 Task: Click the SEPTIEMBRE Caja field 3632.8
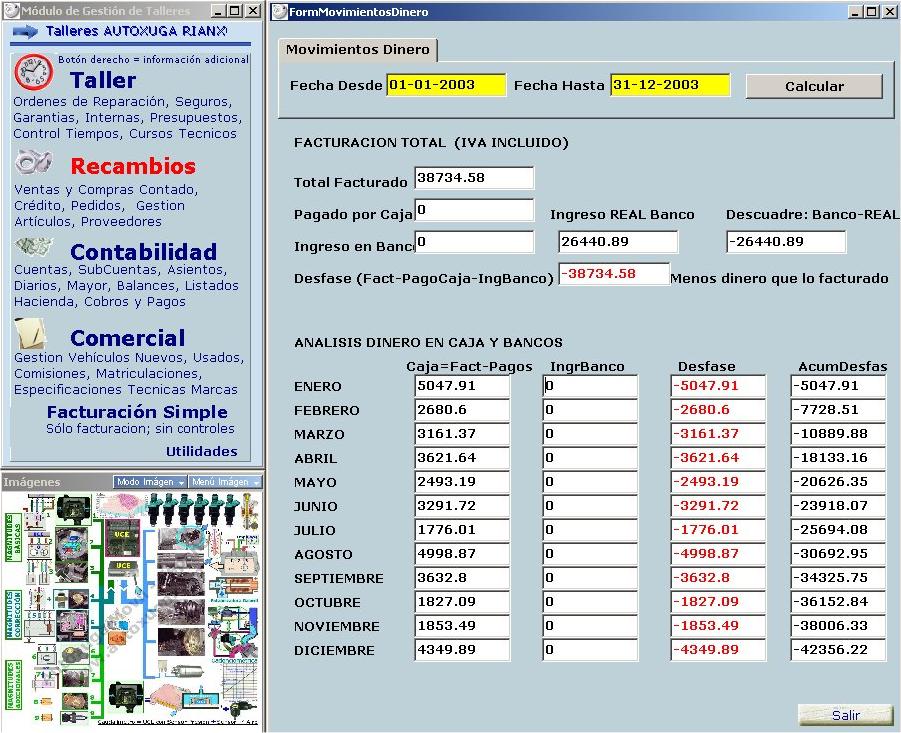(462, 578)
